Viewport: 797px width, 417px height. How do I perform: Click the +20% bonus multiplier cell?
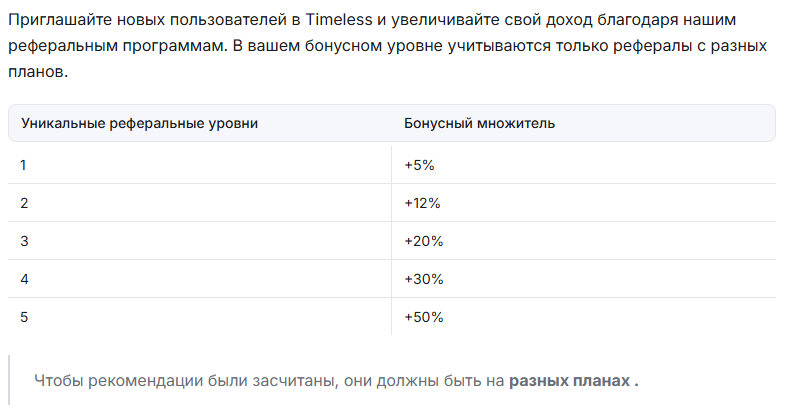(x=584, y=241)
